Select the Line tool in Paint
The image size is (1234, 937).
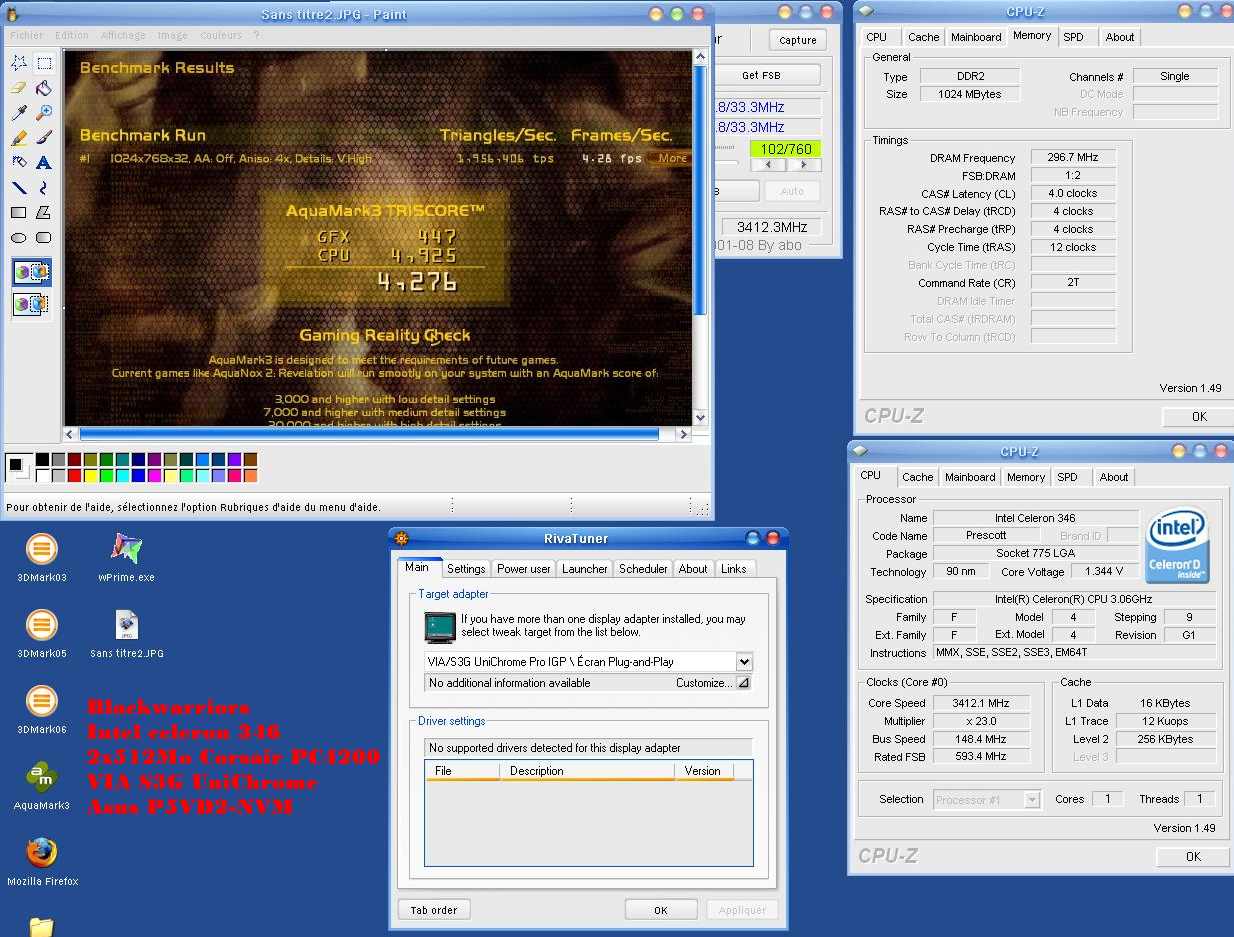point(19,187)
